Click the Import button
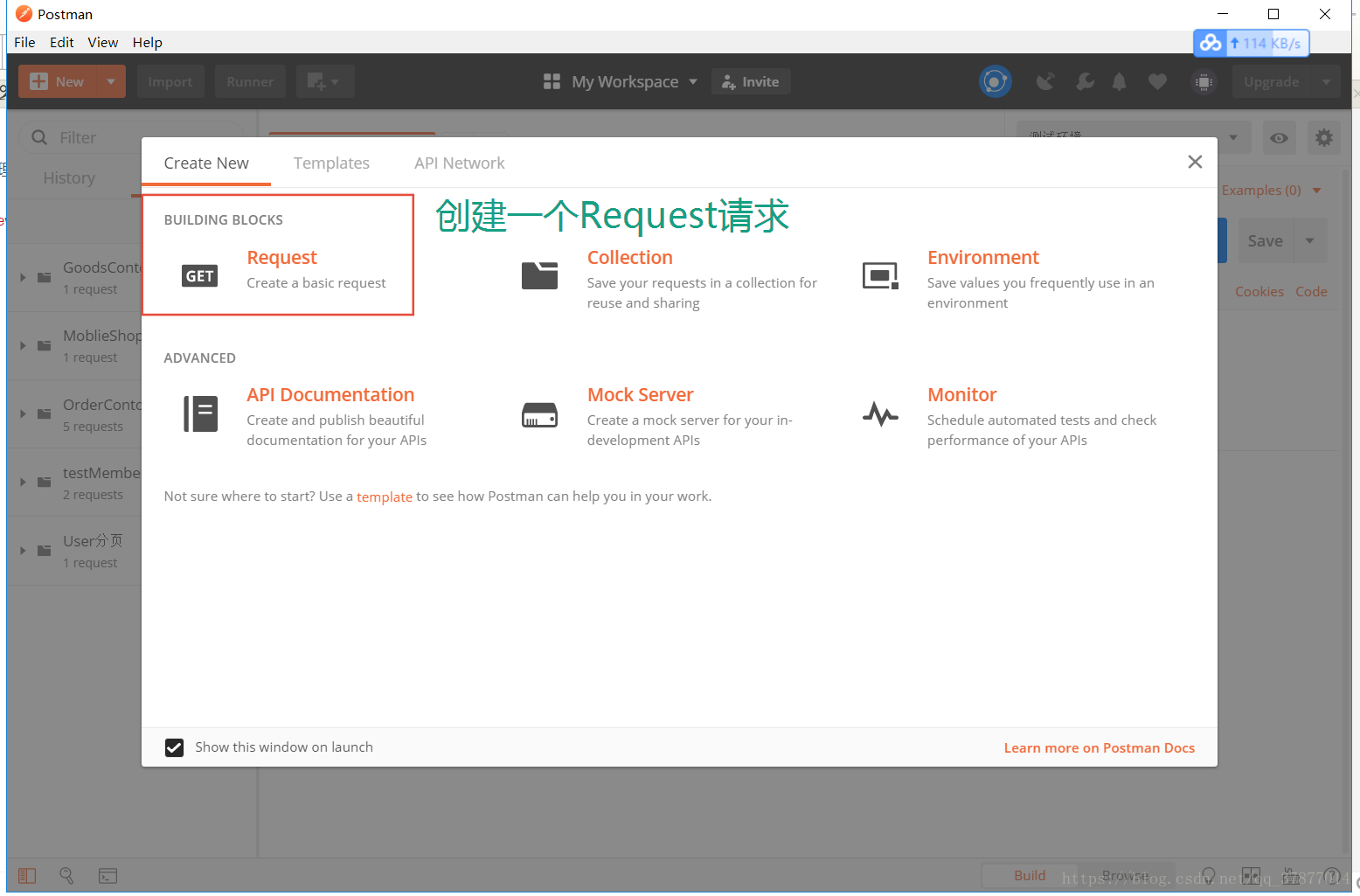1360x896 pixels. (x=170, y=81)
